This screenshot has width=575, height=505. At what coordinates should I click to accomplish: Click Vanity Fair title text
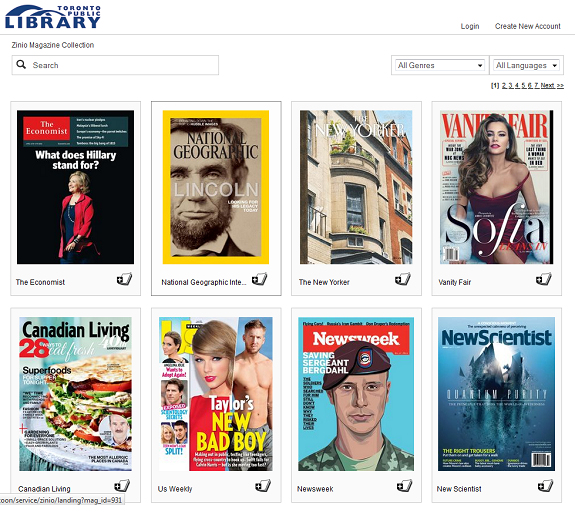455,282
